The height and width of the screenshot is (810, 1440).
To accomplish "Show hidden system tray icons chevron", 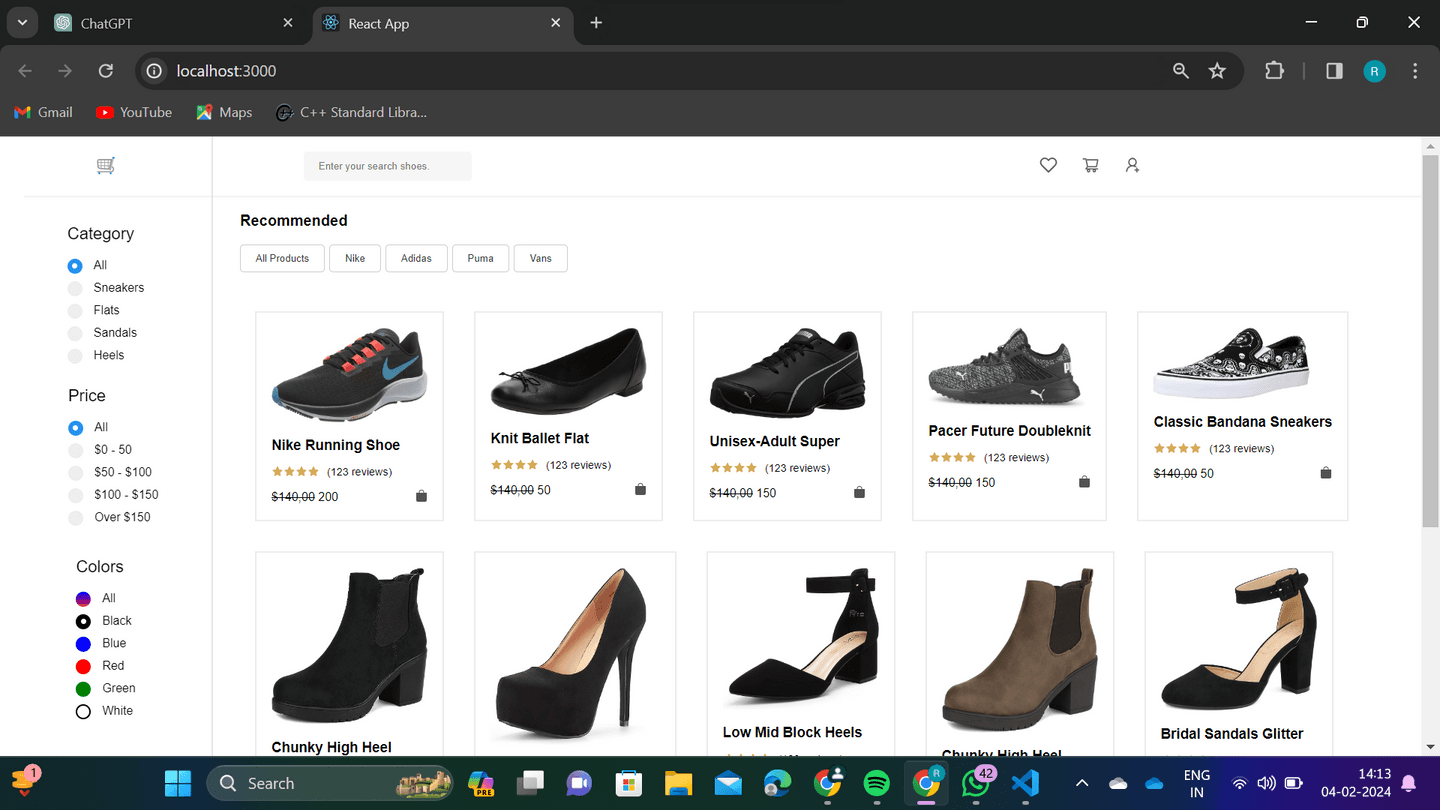I will (x=1082, y=783).
